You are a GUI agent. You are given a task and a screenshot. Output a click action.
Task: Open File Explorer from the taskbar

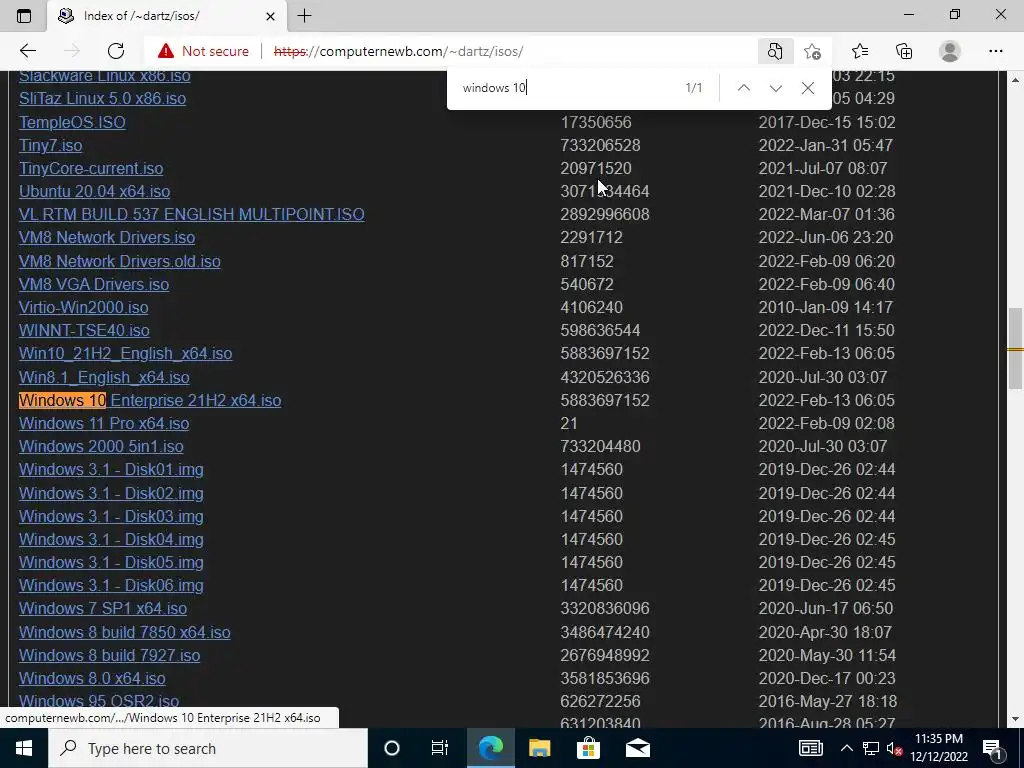coord(539,748)
